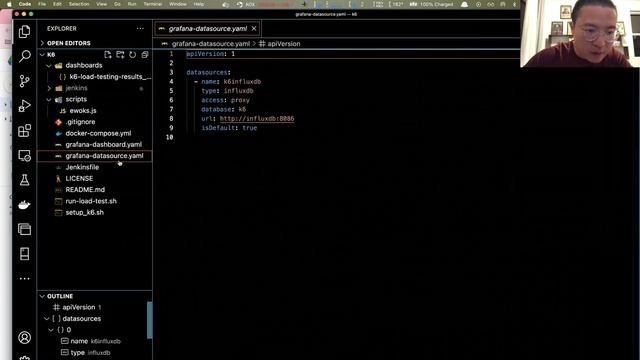Open ewoks.js in the scripts folder
The width and height of the screenshot is (640, 360).
83,111
